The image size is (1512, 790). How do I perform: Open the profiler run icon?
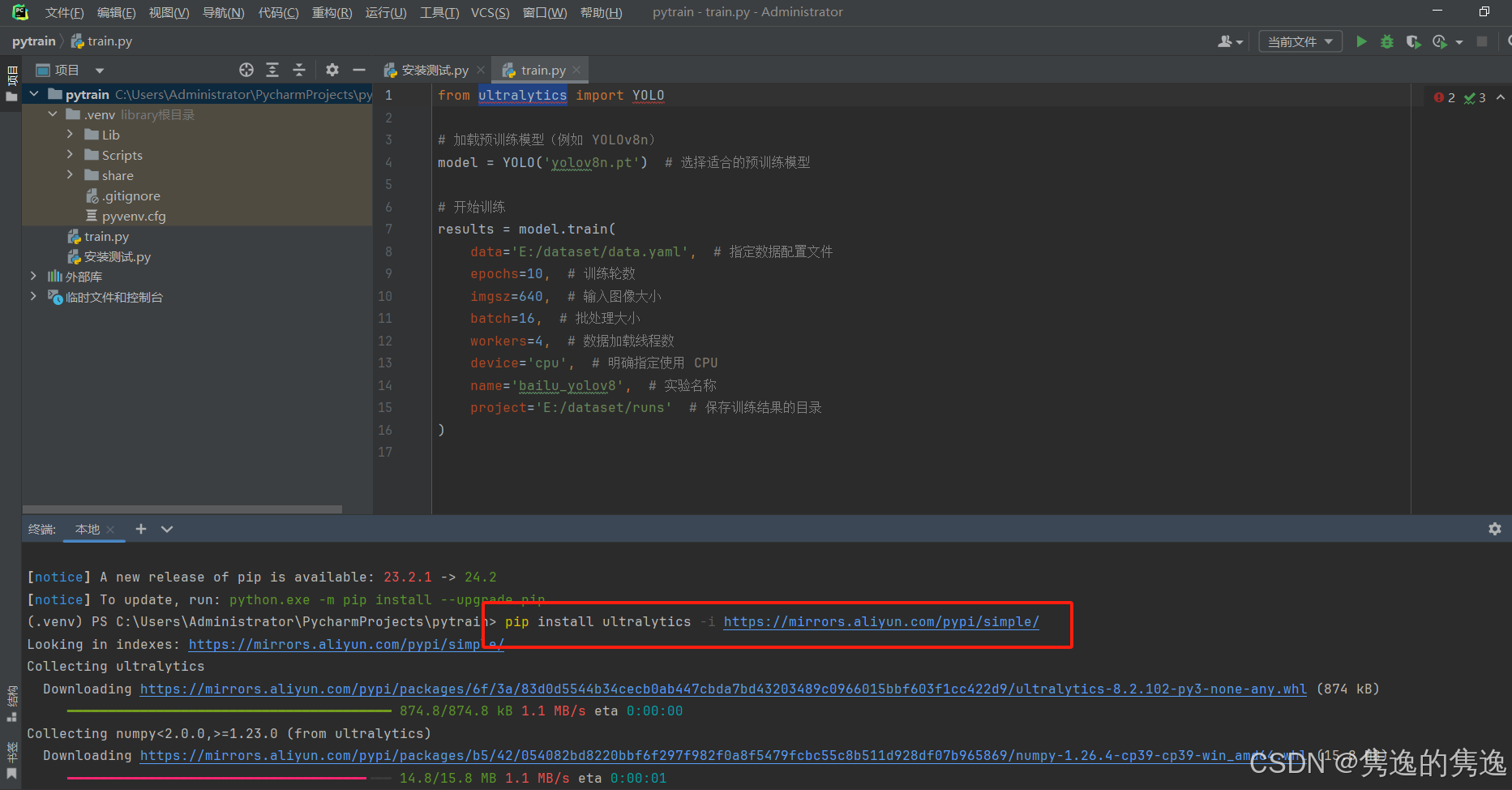tap(1441, 41)
